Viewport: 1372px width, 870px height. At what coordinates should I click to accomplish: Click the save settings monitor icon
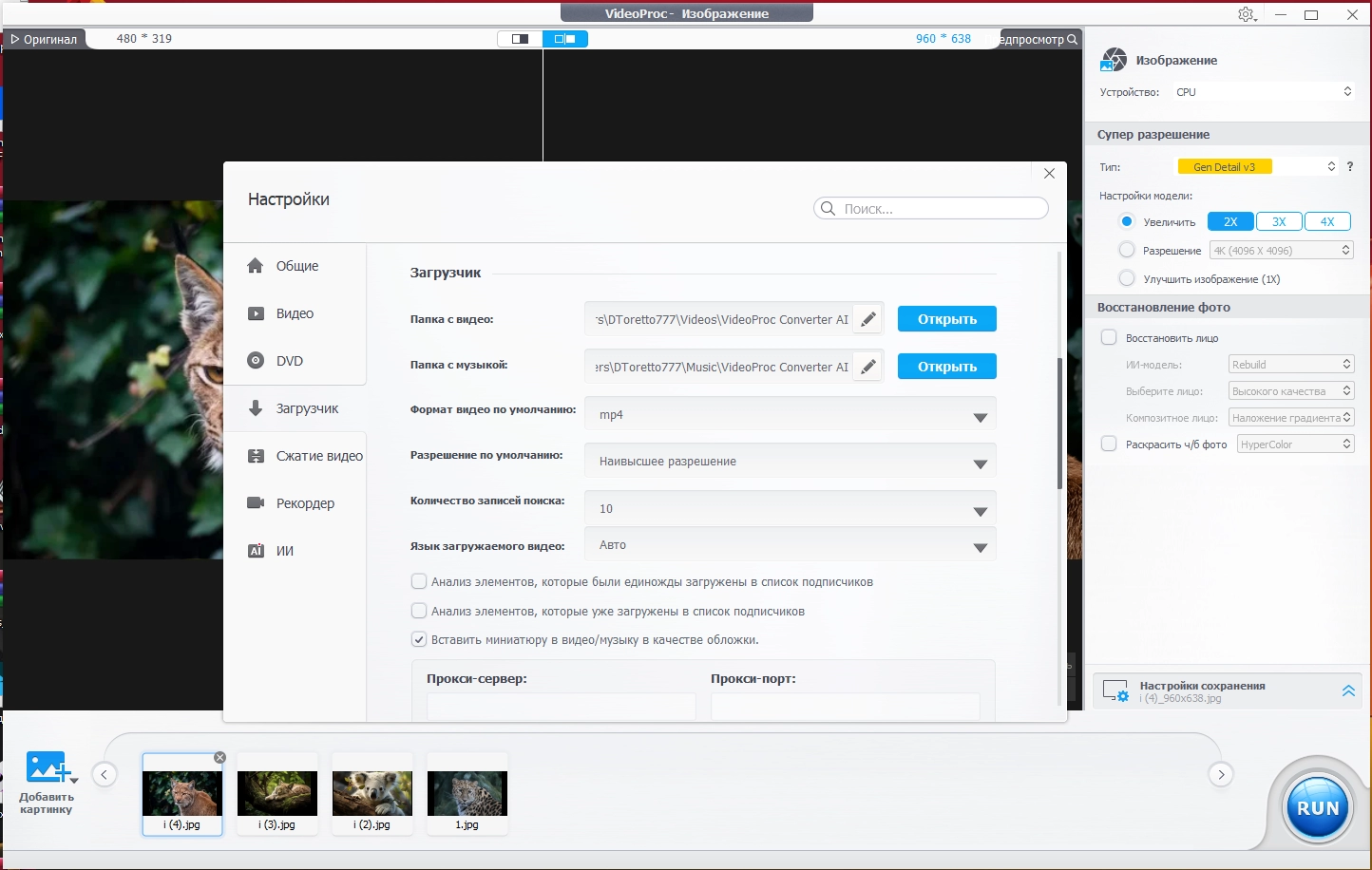pyautogui.click(x=1115, y=690)
